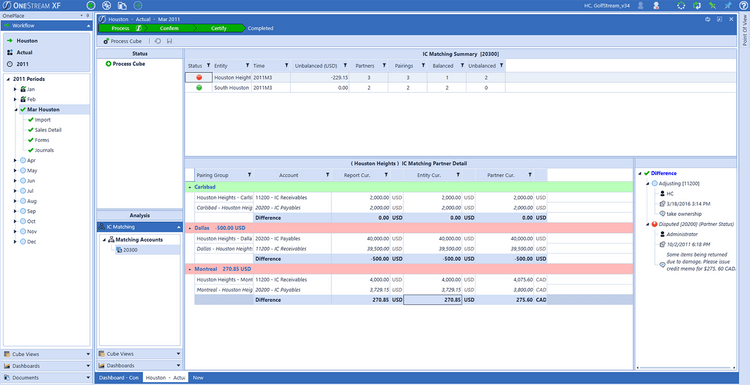Collapse the Matching Accounts node
This screenshot has height=385, width=750.
point(104,240)
